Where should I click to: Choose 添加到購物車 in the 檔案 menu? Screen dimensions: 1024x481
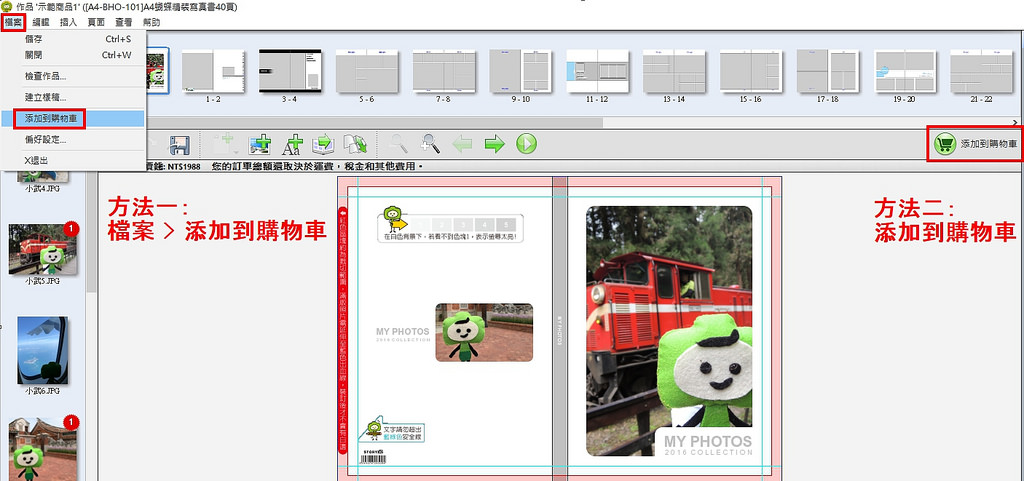tap(55, 119)
